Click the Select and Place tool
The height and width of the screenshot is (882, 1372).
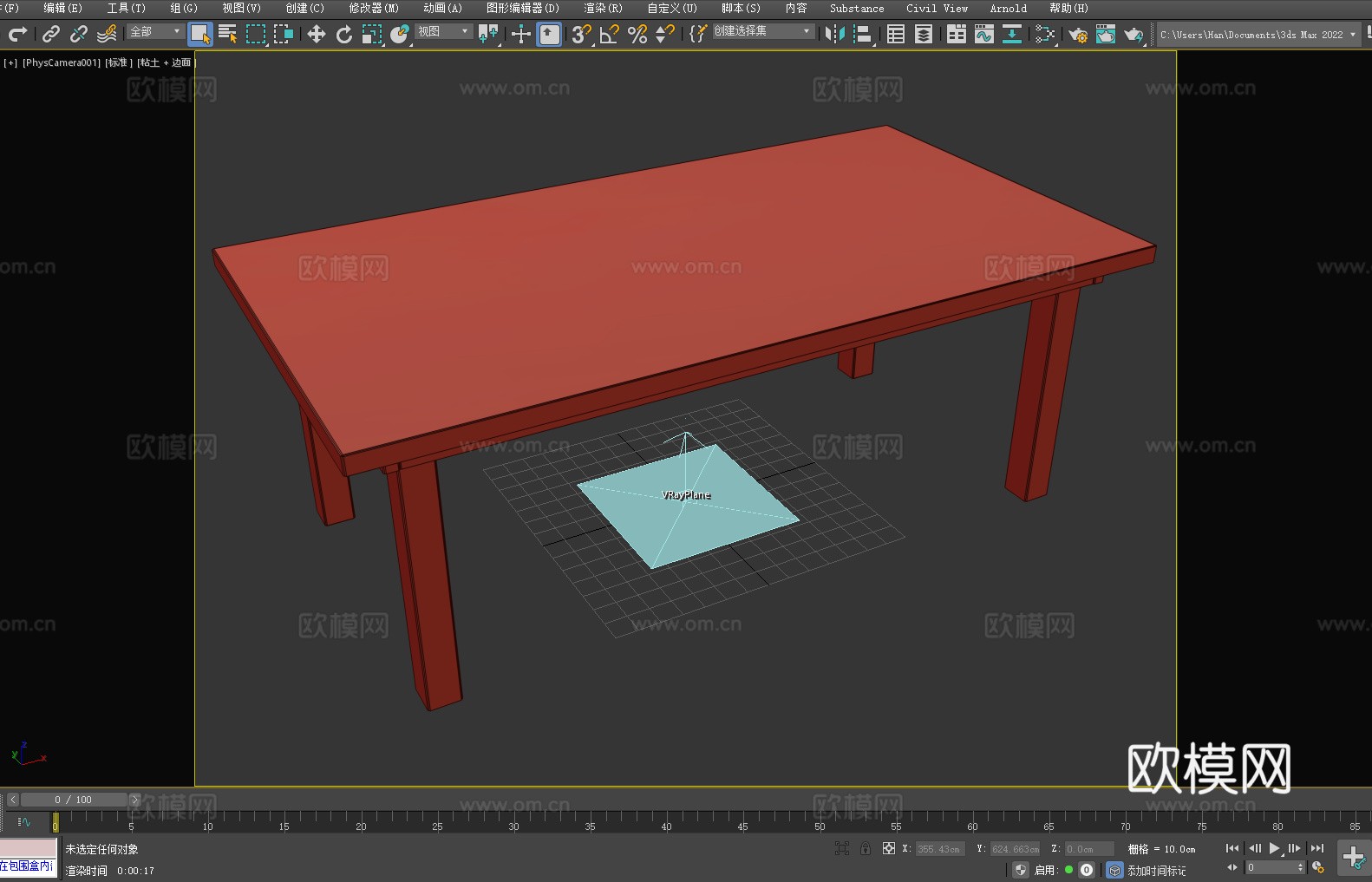[400, 34]
